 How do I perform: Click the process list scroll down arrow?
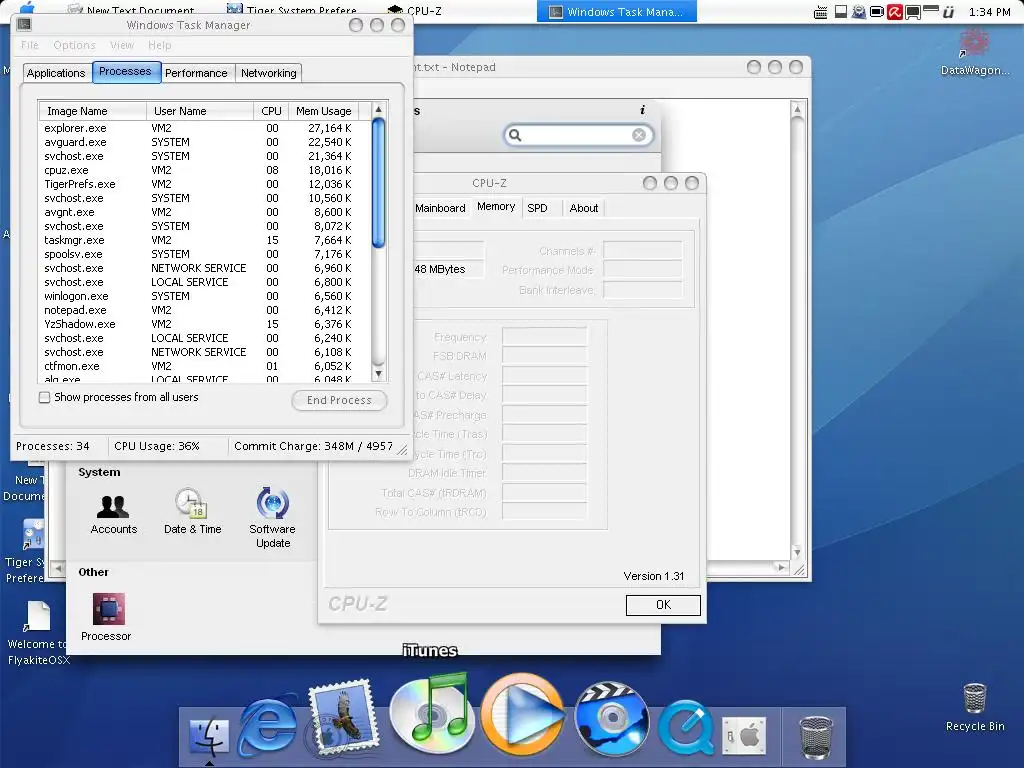pyautogui.click(x=378, y=374)
